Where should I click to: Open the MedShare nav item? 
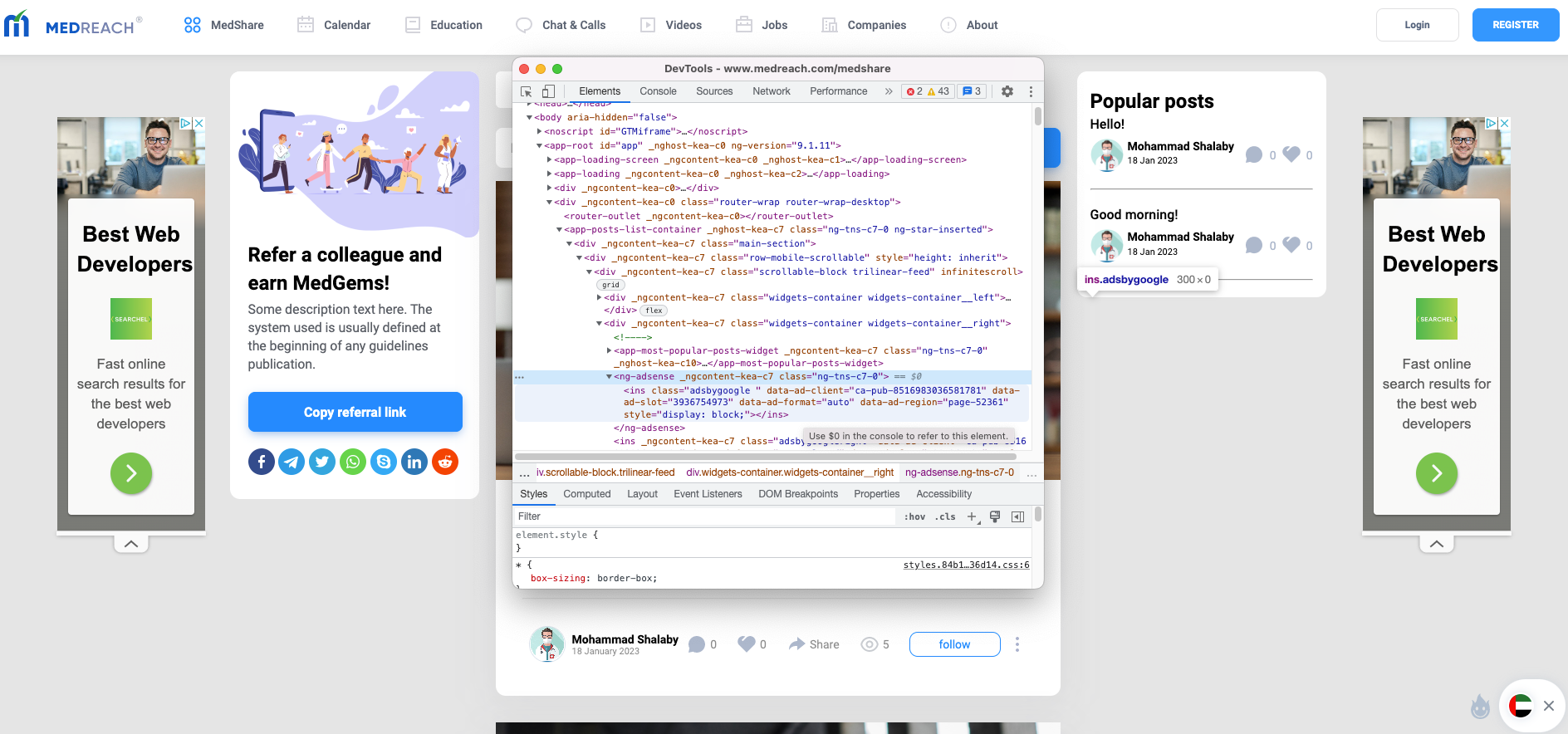click(224, 25)
